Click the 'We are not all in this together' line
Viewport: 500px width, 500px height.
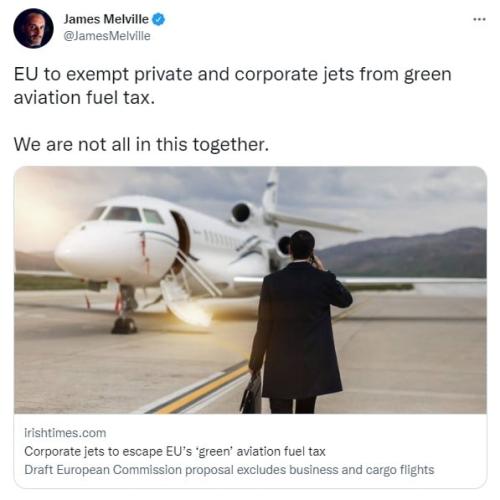click(x=141, y=144)
